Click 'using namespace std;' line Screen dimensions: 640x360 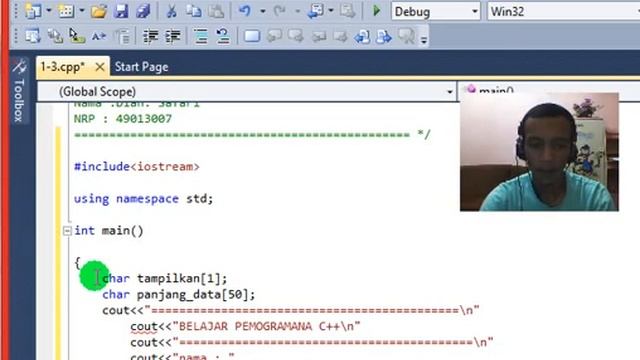pos(143,199)
